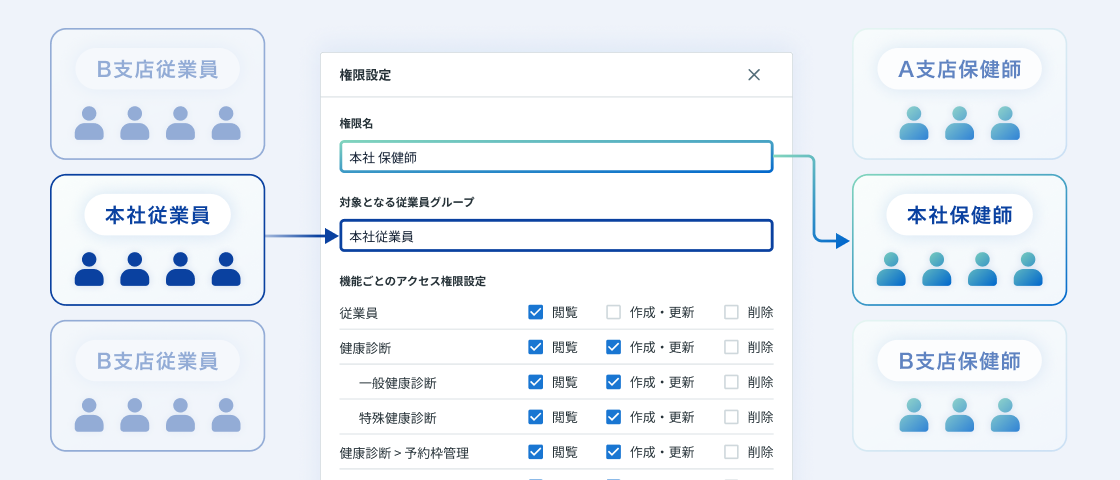Click the 特殊健康診断 row label

[x=397, y=419]
